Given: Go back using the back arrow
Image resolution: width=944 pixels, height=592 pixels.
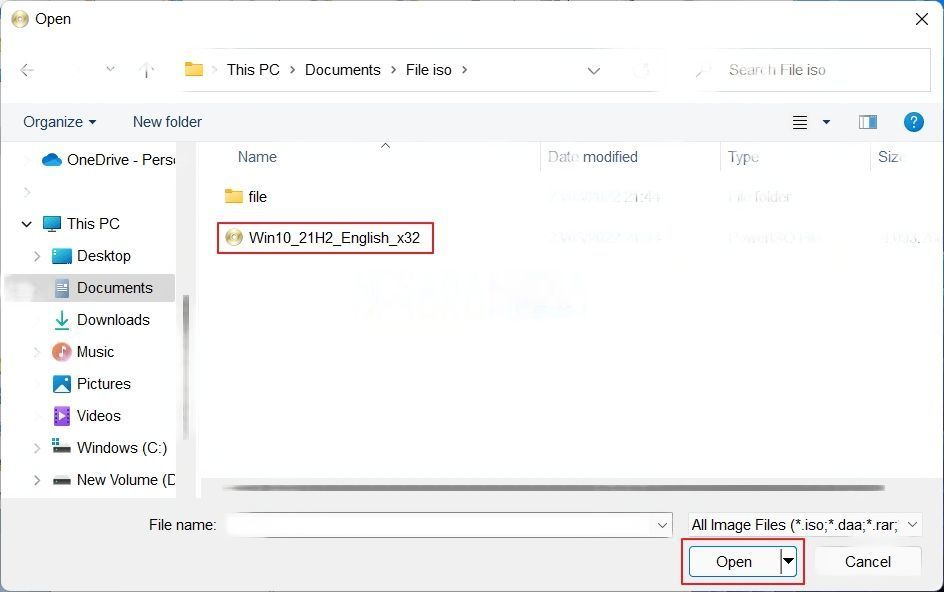Looking at the screenshot, I should click(x=27, y=70).
